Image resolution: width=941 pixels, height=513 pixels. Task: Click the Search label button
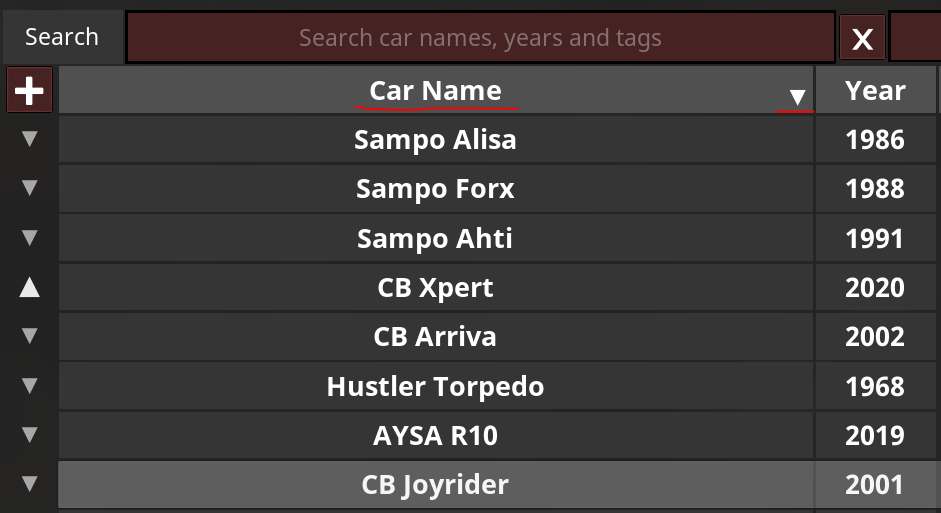61,38
